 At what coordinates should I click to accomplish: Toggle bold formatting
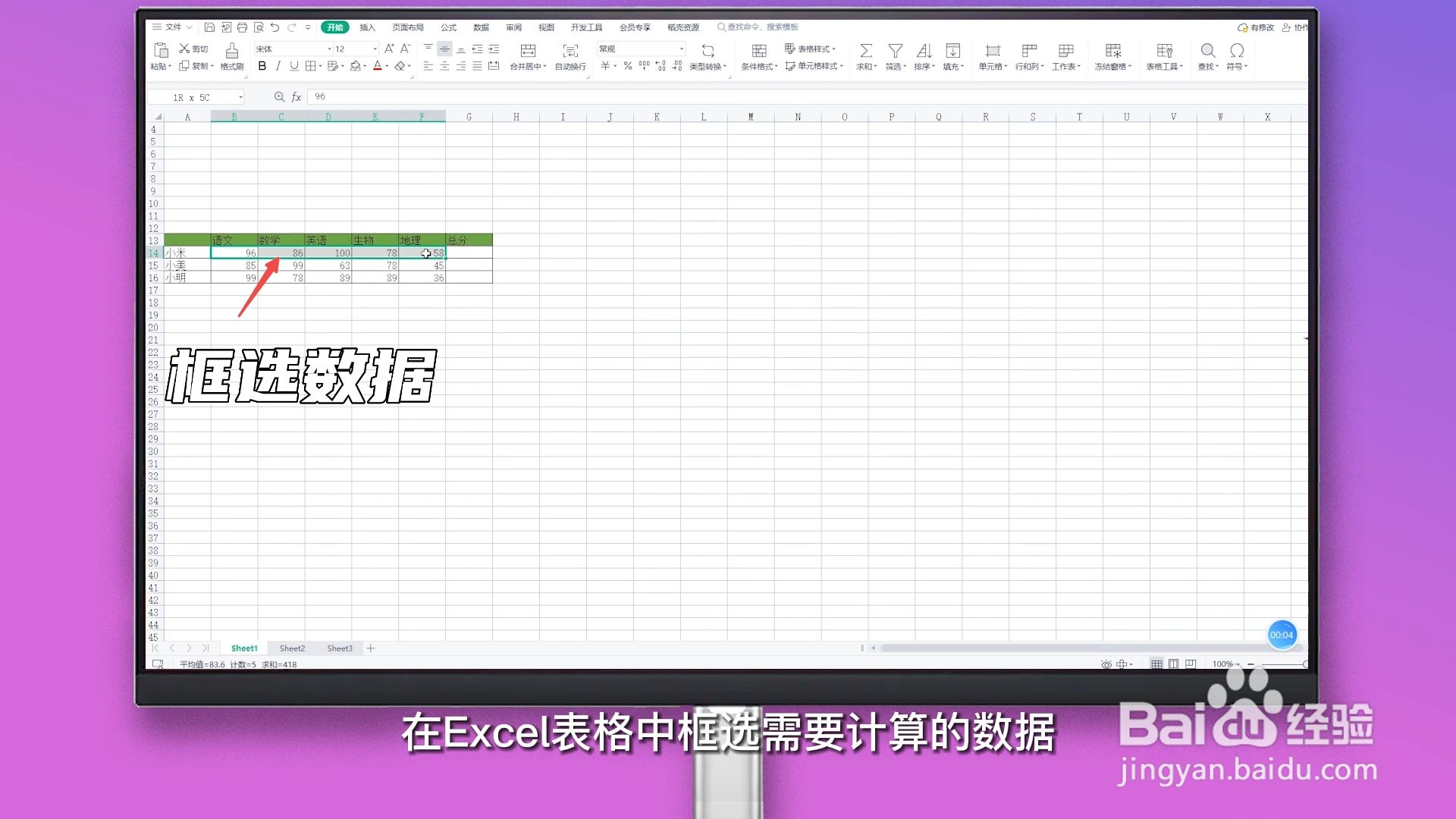coord(262,66)
